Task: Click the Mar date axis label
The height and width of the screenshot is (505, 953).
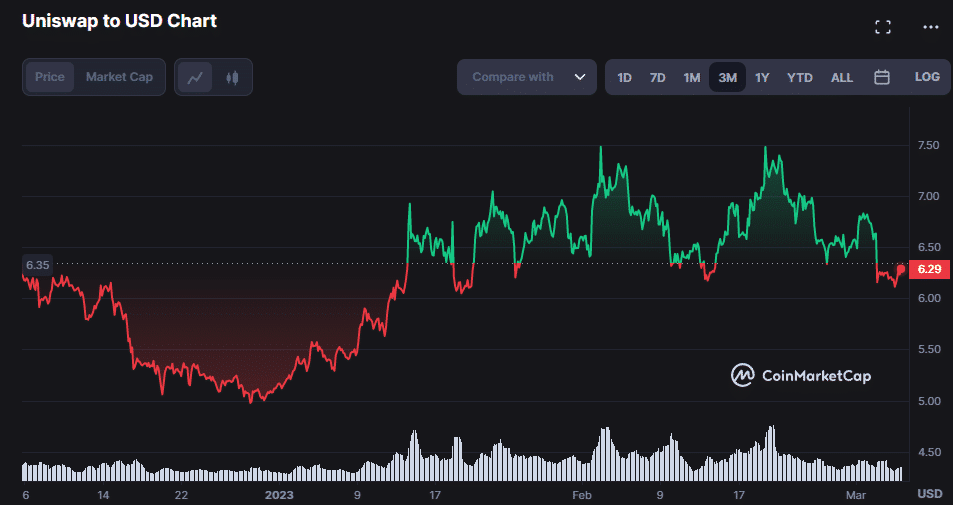Action: click(856, 495)
